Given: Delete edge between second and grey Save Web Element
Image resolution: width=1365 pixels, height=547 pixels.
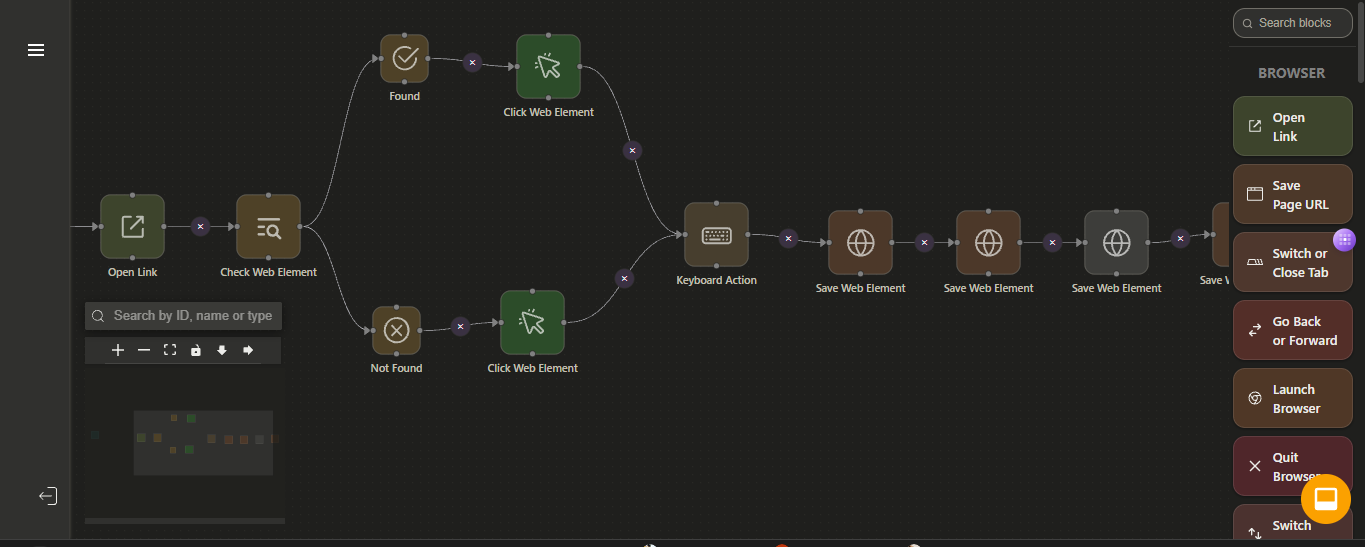Looking at the screenshot, I should pos(1052,242).
